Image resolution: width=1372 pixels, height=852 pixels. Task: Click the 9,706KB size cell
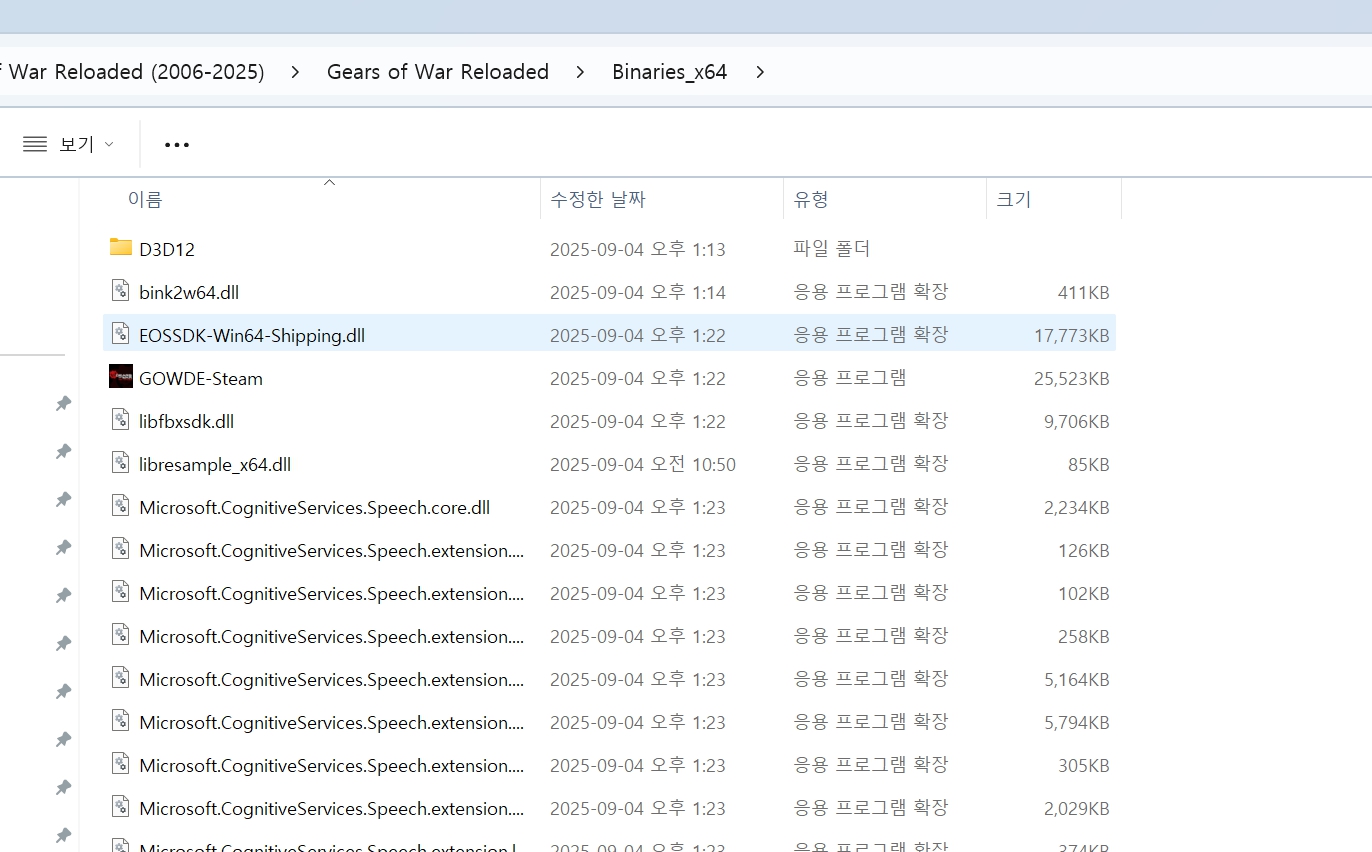coord(1077,421)
